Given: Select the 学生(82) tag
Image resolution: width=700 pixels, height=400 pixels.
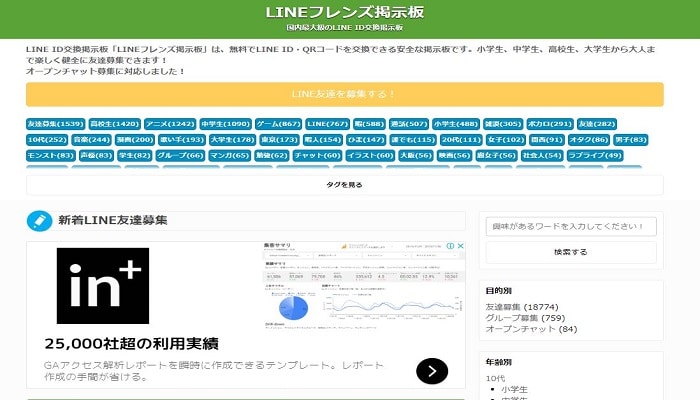Looking at the screenshot, I should tap(135, 155).
